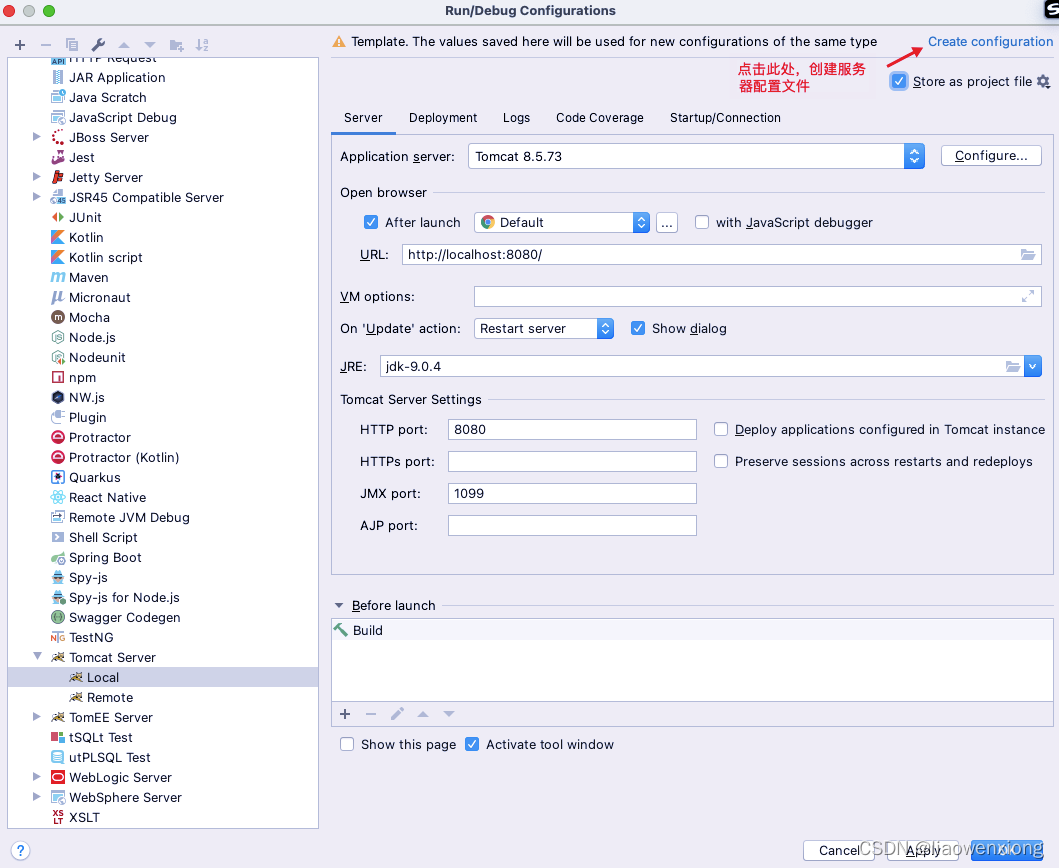Screen dimensions: 1059x868
Task: Toggle the Show dialog checkbox
Action: click(638, 328)
